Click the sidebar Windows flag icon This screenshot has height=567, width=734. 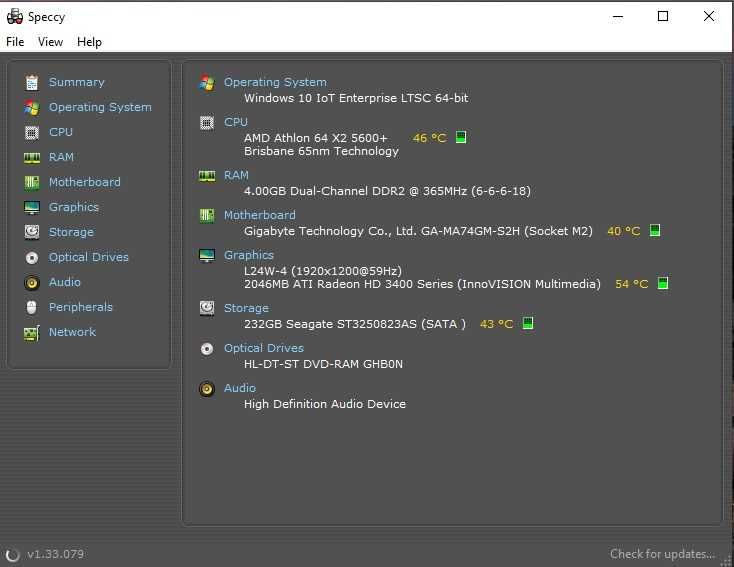32,107
